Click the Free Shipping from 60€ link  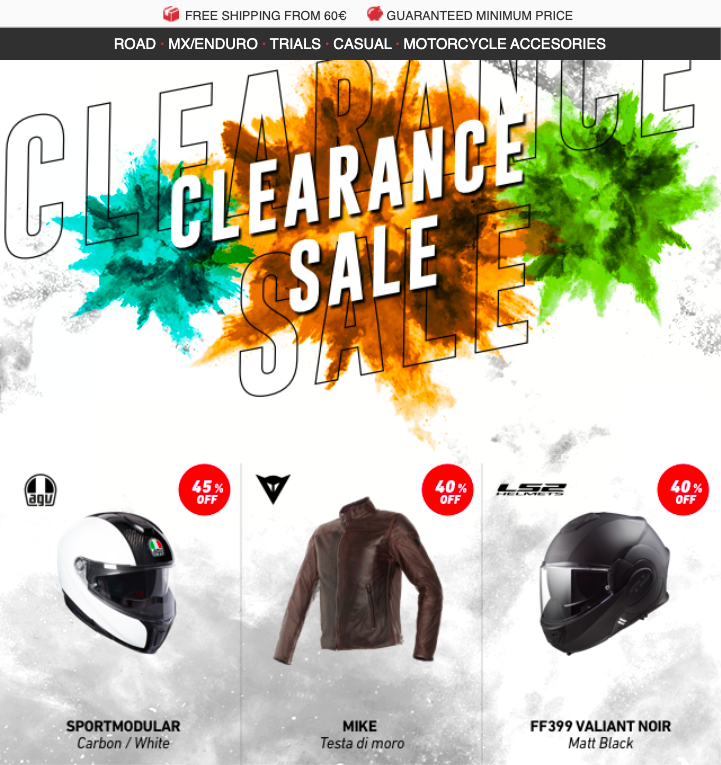coord(265,16)
